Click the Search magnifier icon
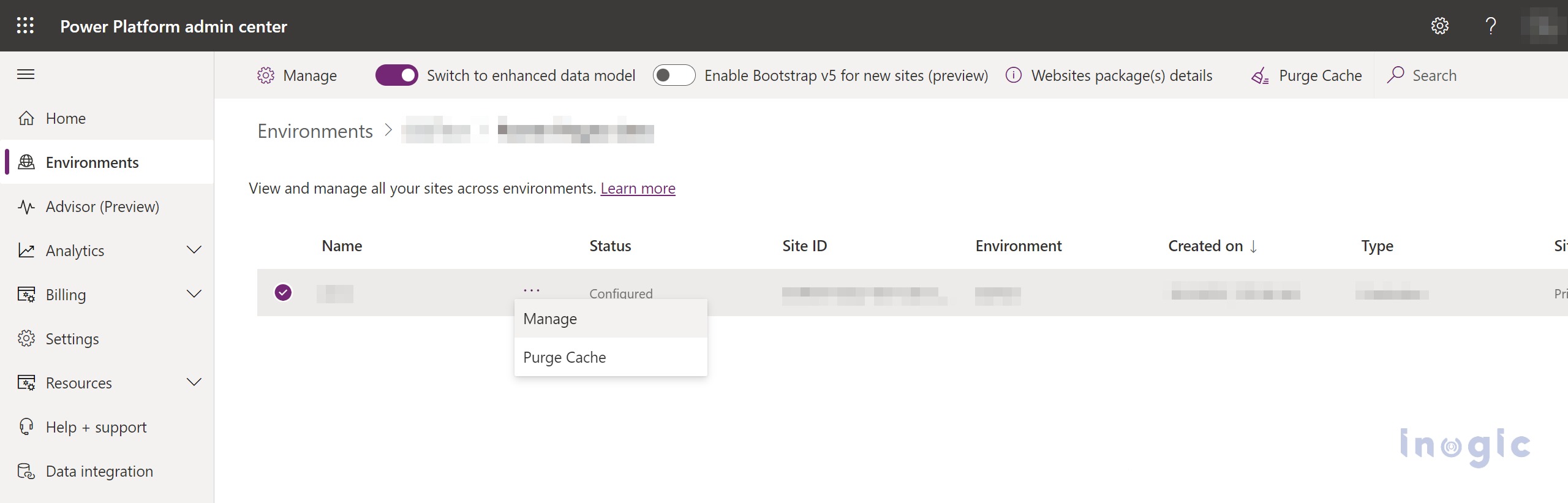1568x503 pixels. click(x=1395, y=75)
